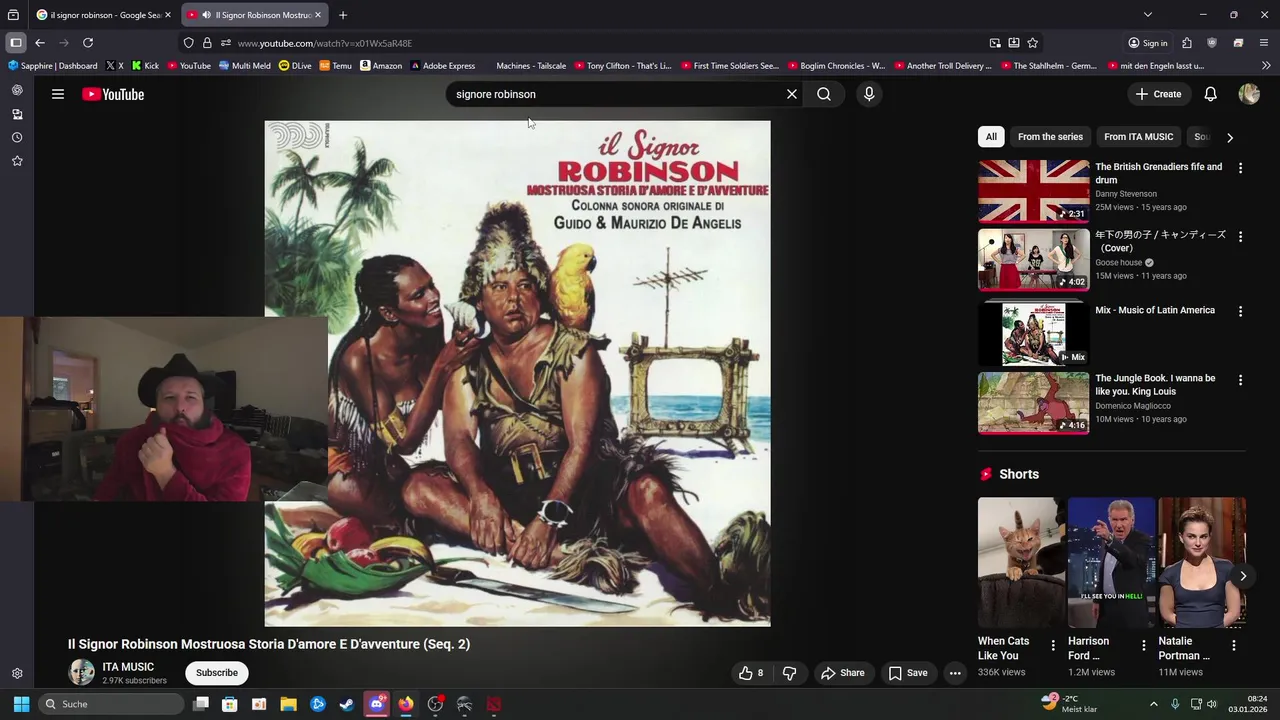
Task: Show more filter chips with arrow
Action: click(1230, 137)
